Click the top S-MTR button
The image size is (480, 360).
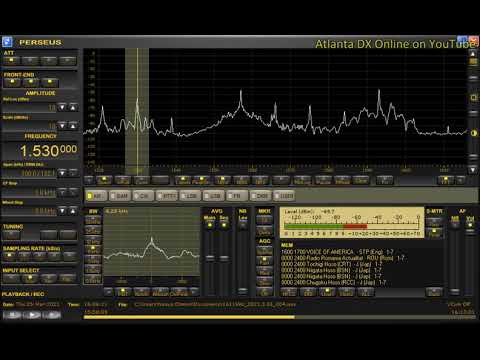(x=434, y=221)
